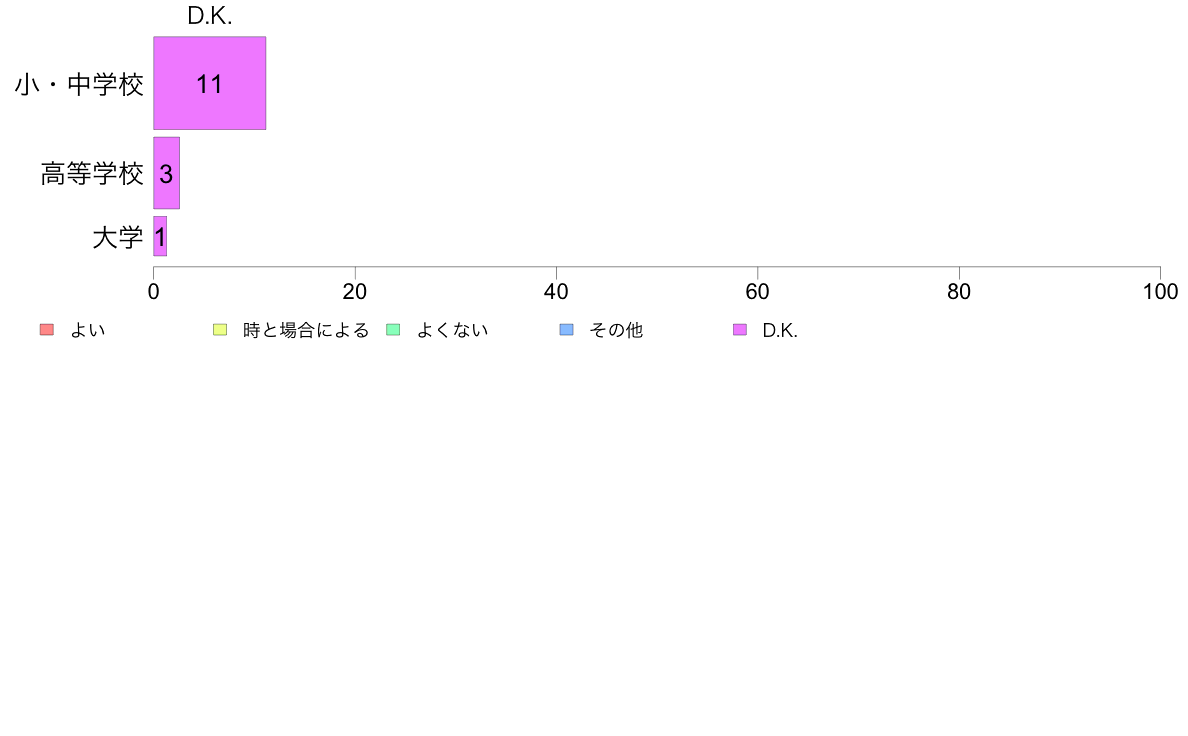Click the 20 tick on the axis
Image resolution: width=1188 pixels, height=736 pixels.
coord(355,292)
